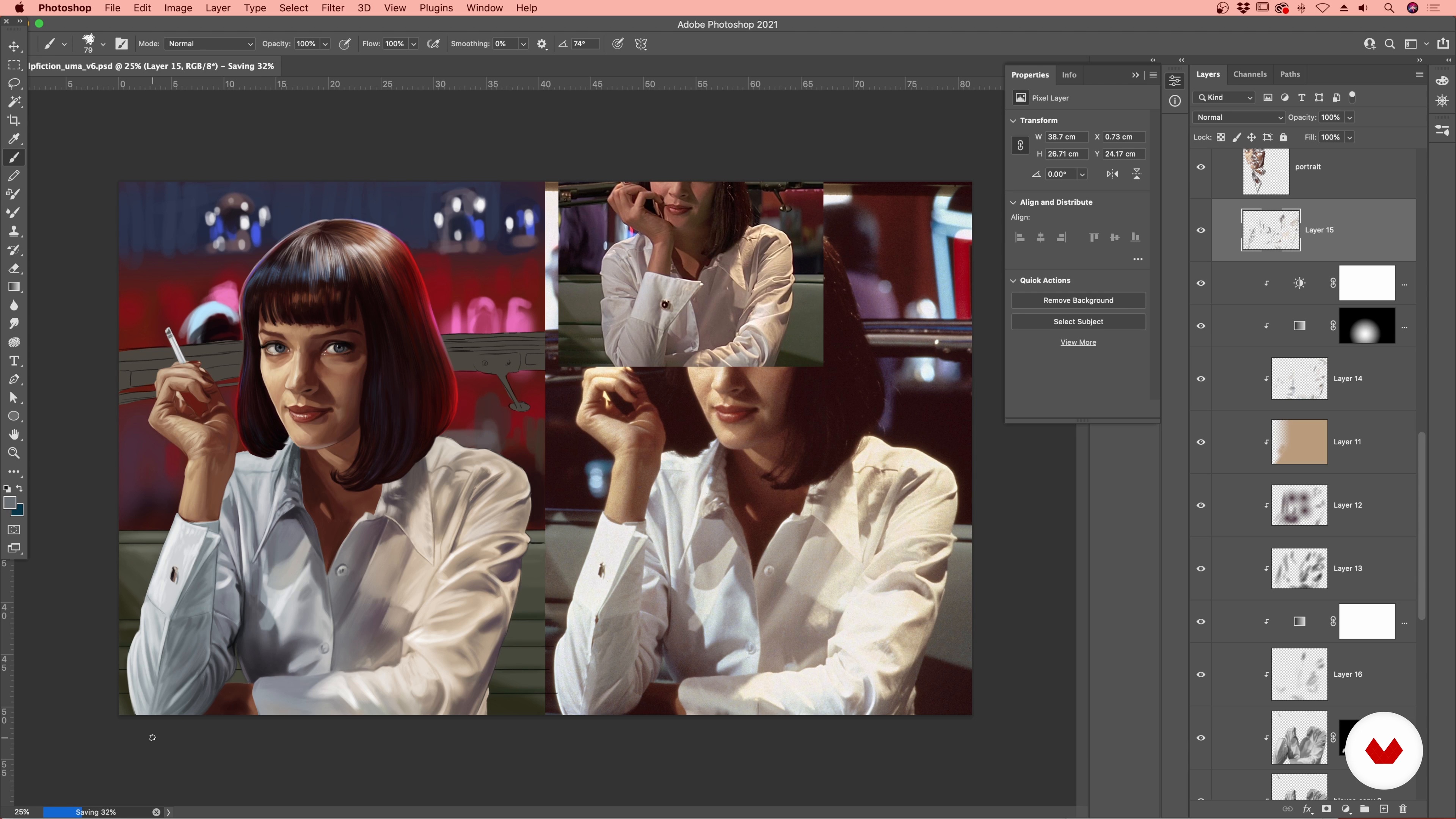Switch to the Info tab
The width and height of the screenshot is (1456, 819).
1069,75
